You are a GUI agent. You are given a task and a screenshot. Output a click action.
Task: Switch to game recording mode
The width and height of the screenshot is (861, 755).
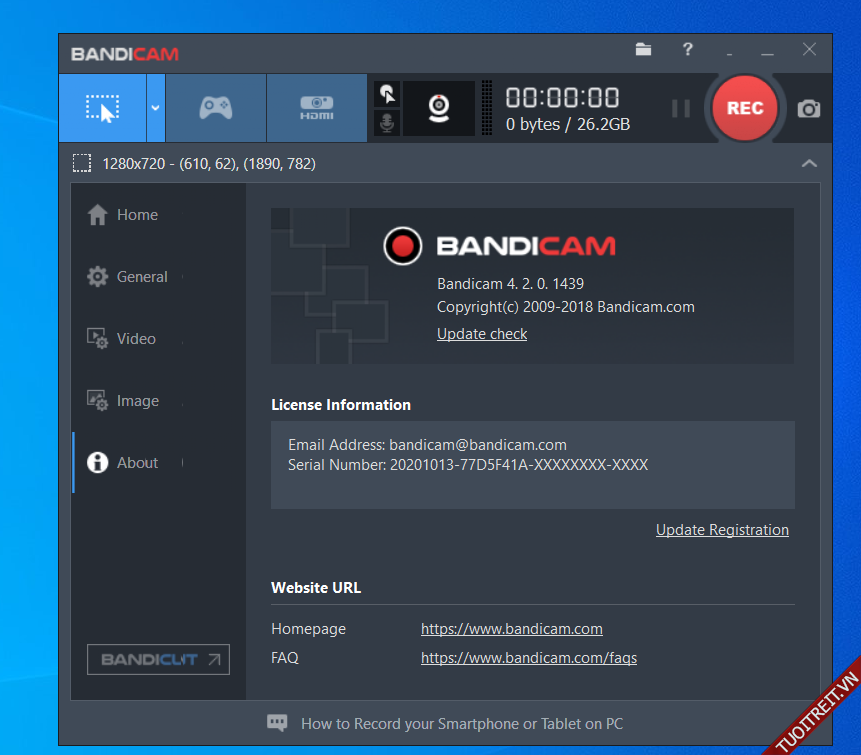[x=216, y=108]
